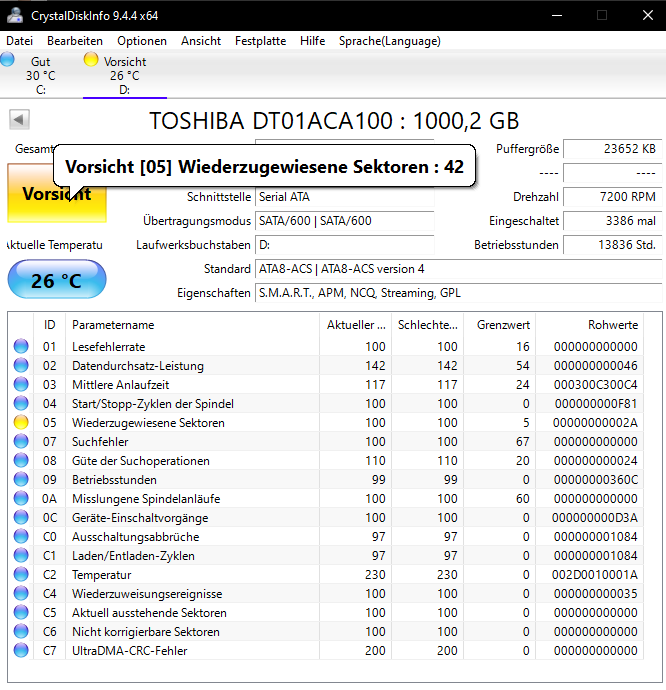Select raw value 000300C300C4
This screenshot has width=666, height=690.
pyautogui.click(x=596, y=385)
